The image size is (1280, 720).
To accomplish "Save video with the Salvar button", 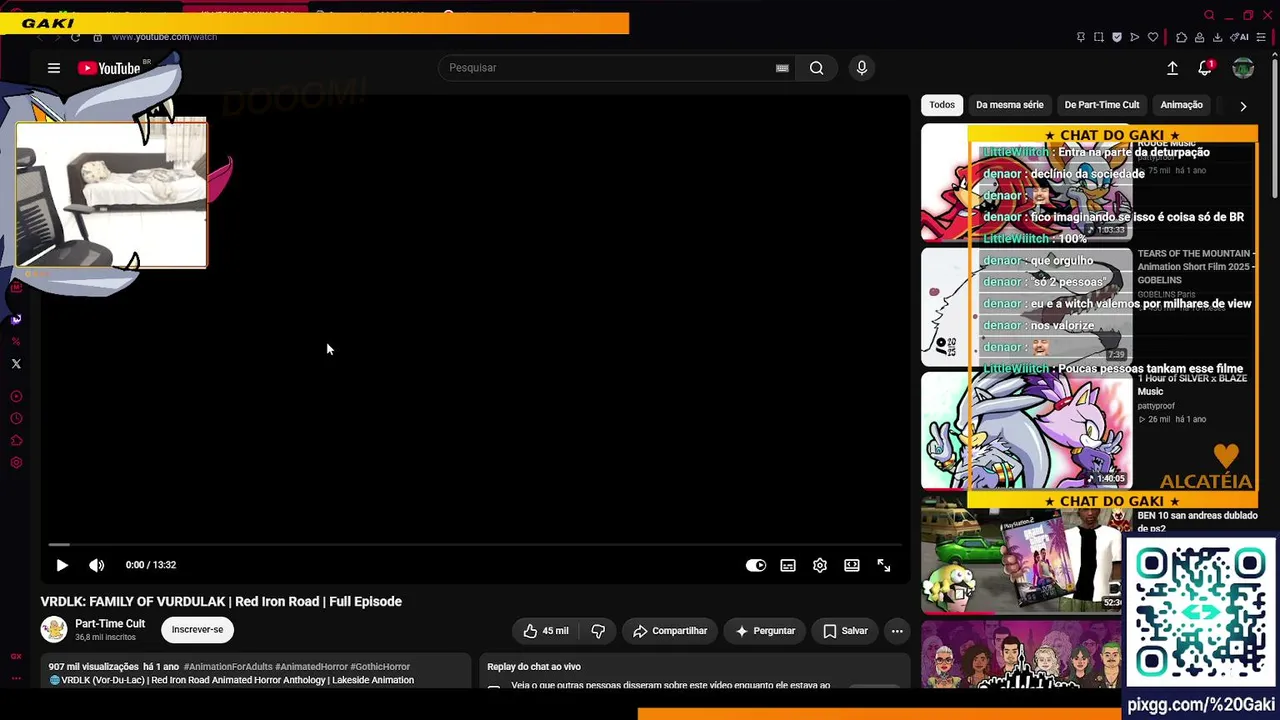I will (x=845, y=631).
